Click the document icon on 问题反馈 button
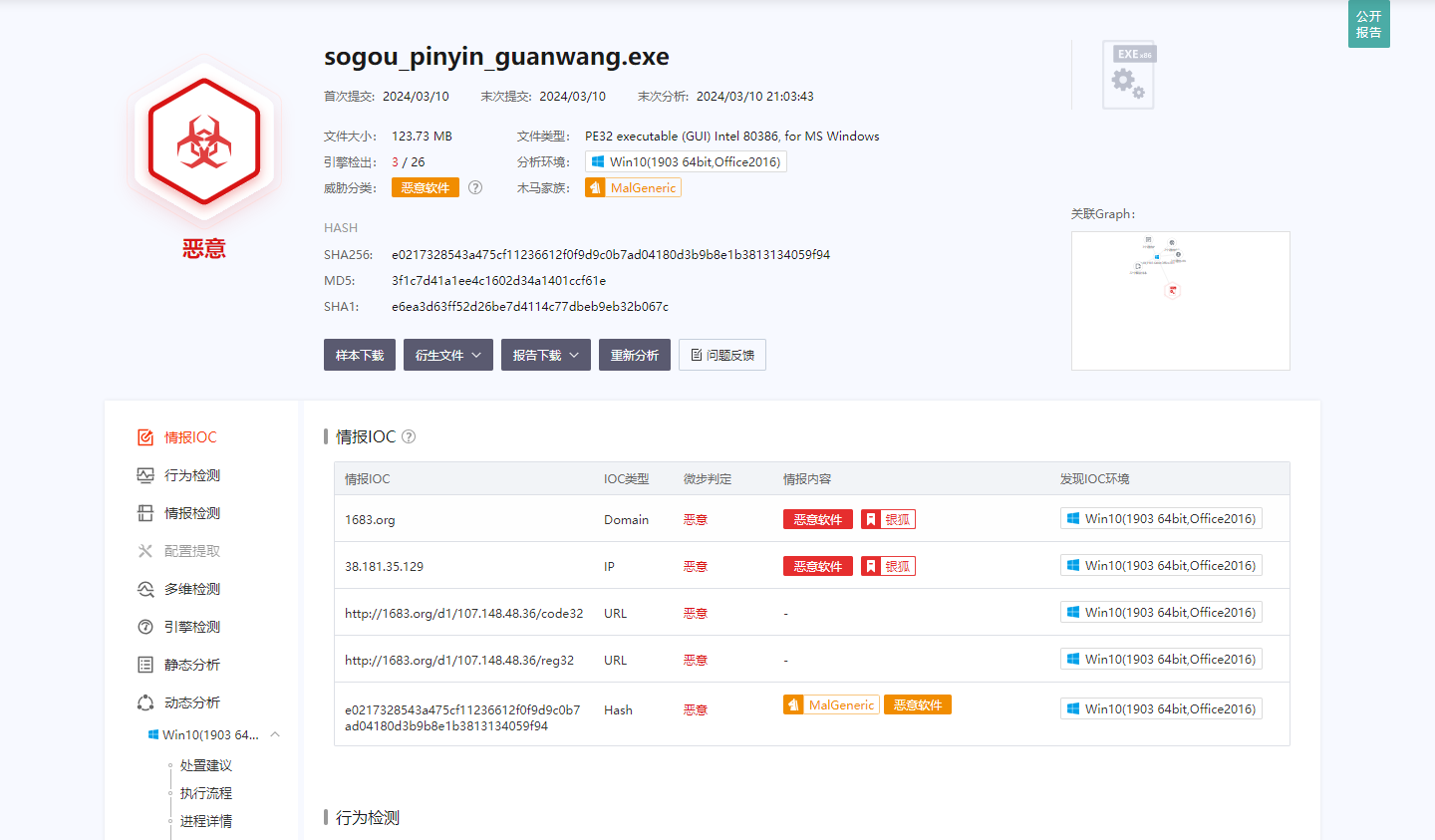 point(697,355)
